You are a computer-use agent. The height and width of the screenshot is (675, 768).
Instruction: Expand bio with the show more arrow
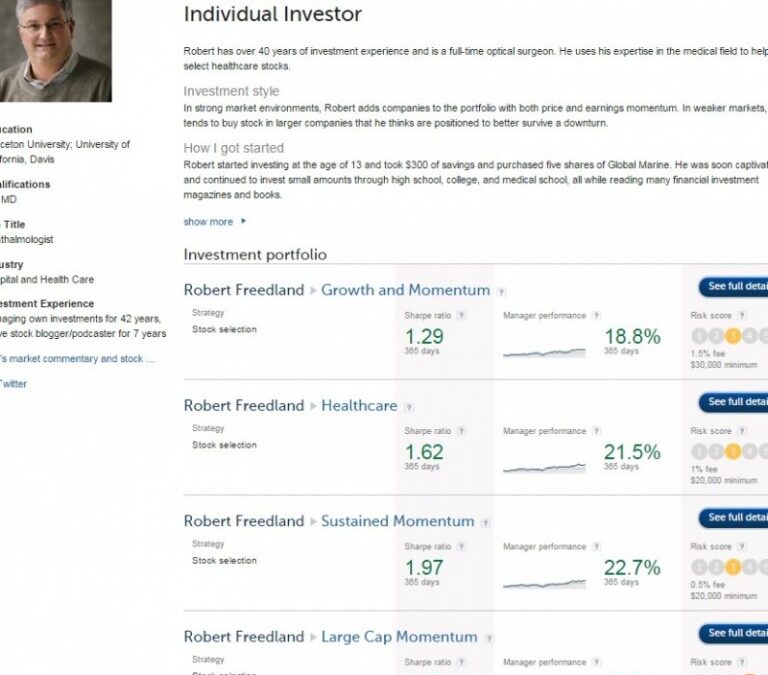click(243, 222)
